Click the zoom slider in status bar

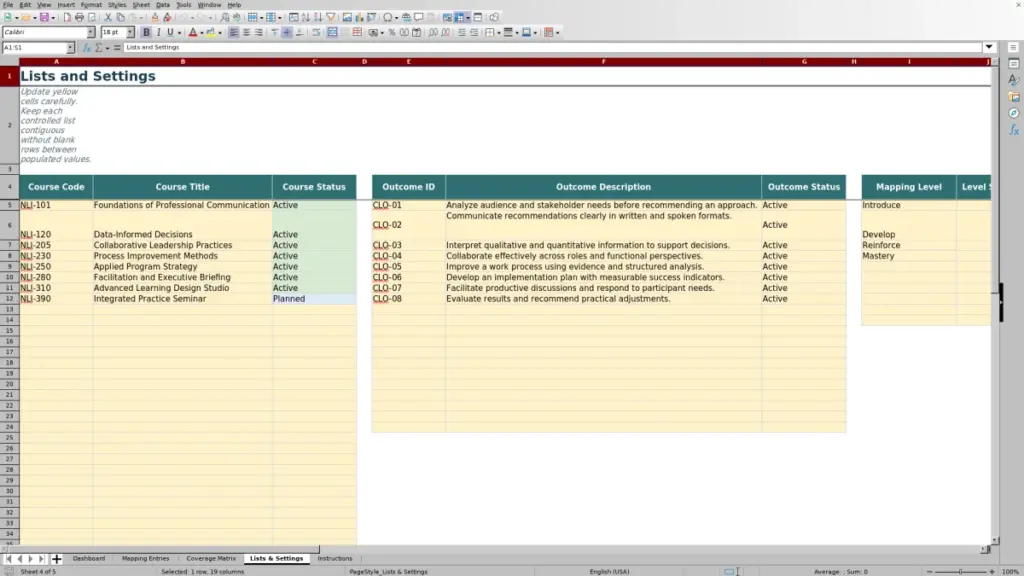point(961,572)
